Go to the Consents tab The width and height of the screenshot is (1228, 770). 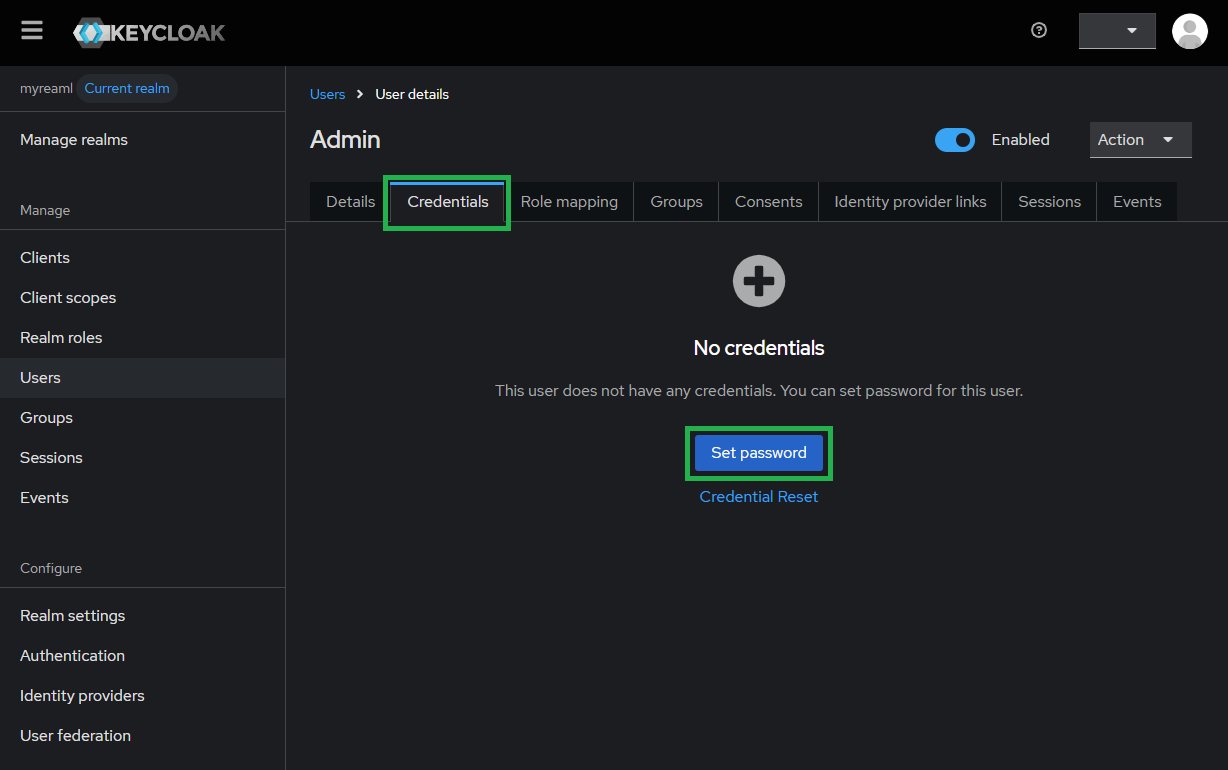click(768, 202)
